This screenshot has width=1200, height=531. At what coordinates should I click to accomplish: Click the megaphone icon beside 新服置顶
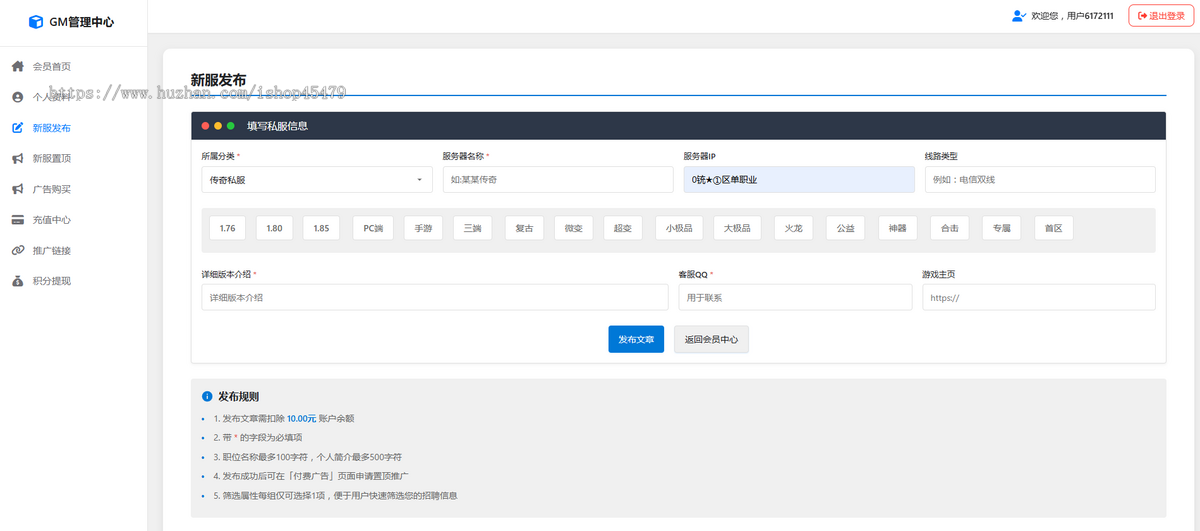(17, 158)
